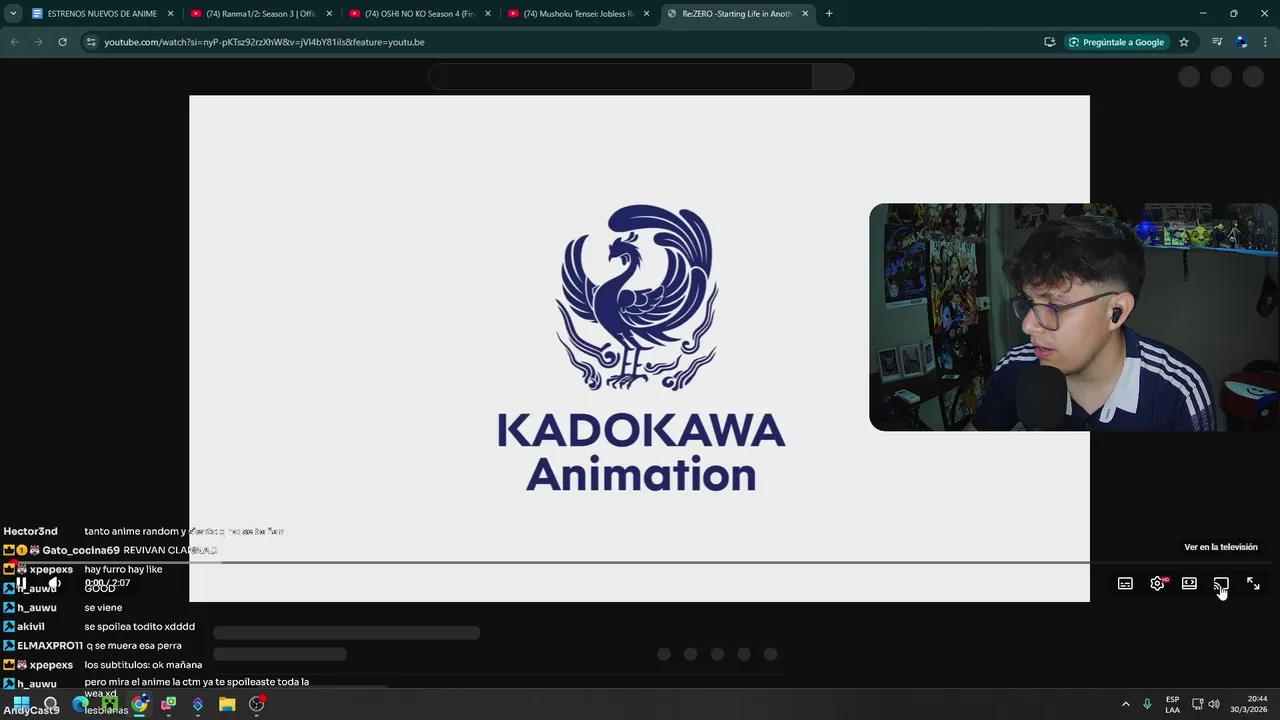Click the YouTube search field
The height and width of the screenshot is (720, 1280).
click(620, 77)
